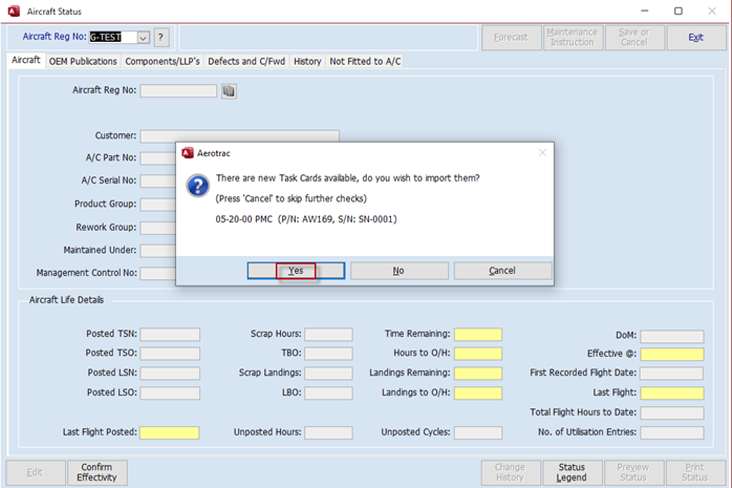Click the No. of Utilisation Entries field
732x488 pixels.
[672, 433]
